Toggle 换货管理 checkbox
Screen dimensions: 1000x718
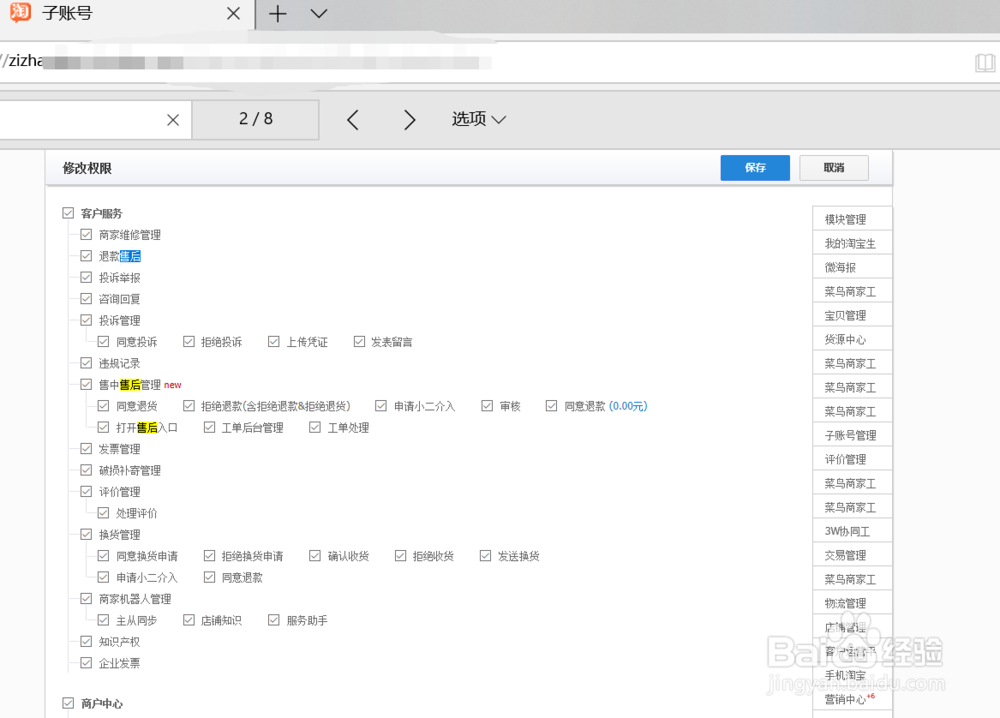click(x=86, y=534)
